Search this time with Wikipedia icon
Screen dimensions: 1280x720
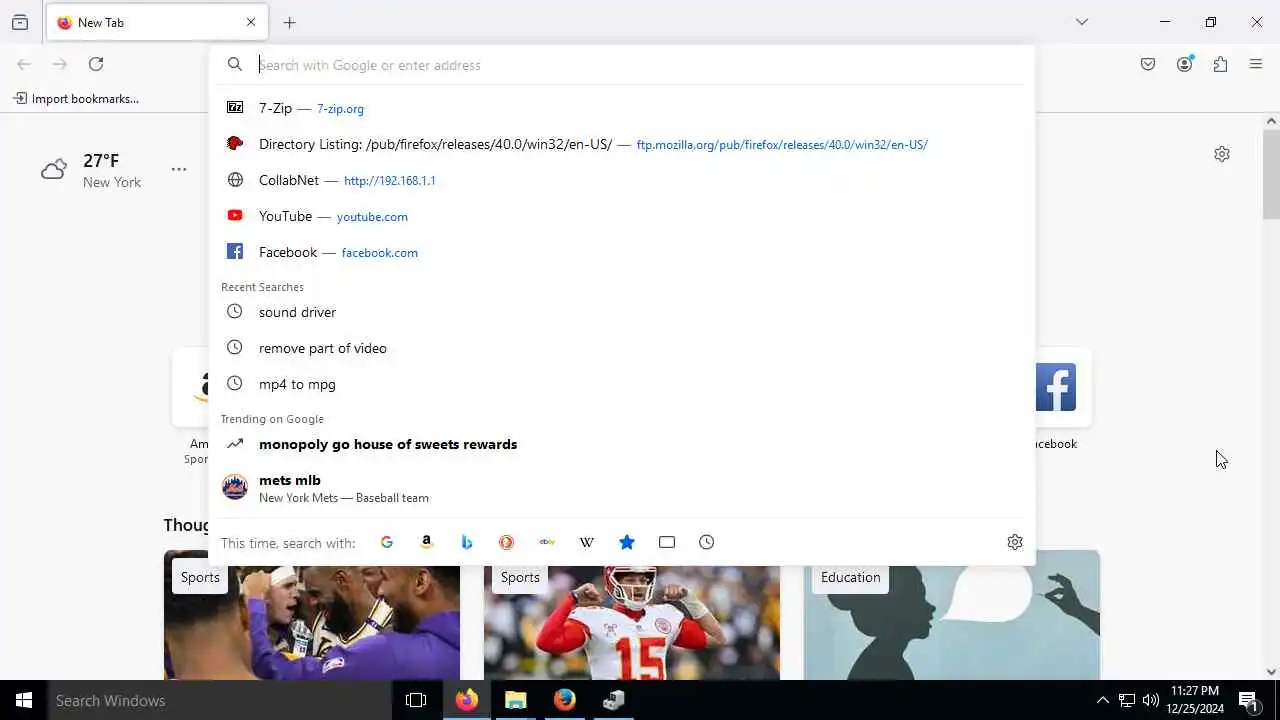pyautogui.click(x=587, y=543)
